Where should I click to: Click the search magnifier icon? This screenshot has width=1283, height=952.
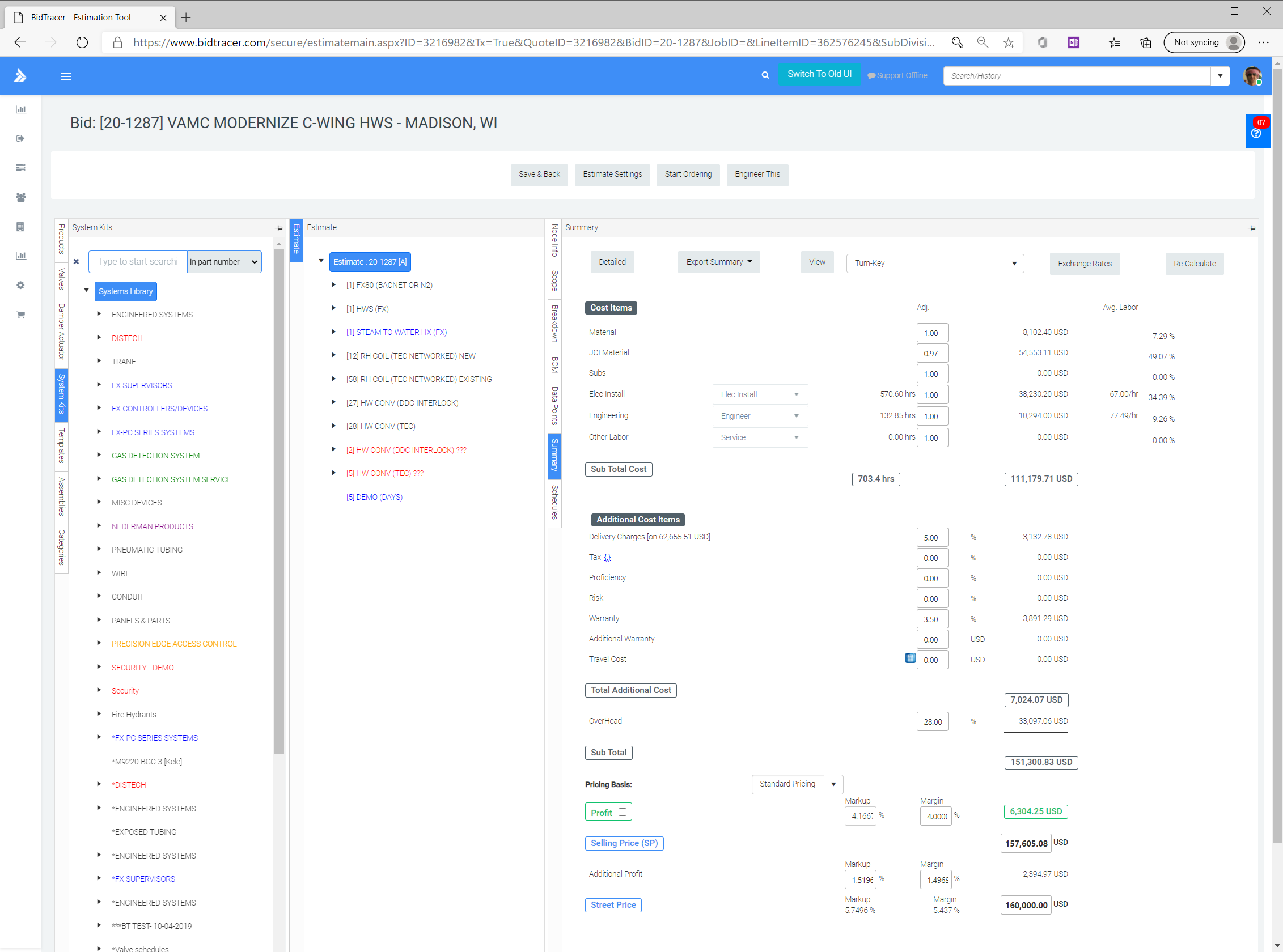pos(765,75)
